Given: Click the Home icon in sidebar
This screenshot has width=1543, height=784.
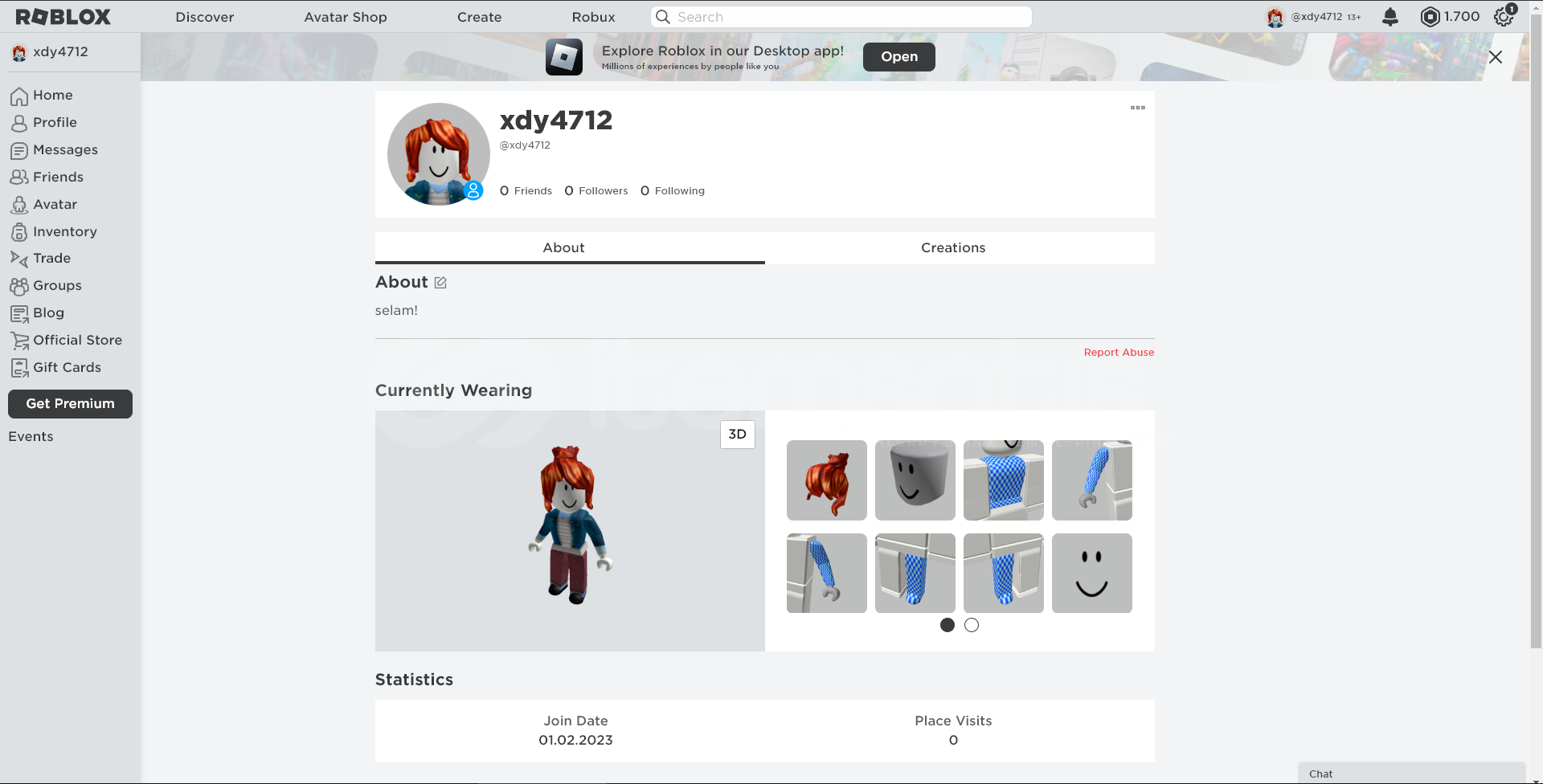Looking at the screenshot, I should 19,96.
